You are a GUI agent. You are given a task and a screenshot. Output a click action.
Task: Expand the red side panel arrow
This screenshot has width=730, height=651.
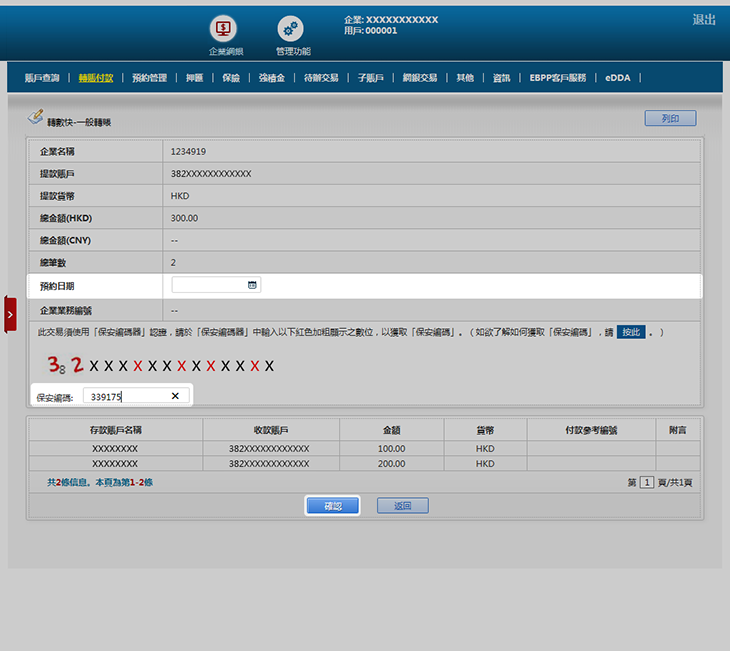(10, 314)
